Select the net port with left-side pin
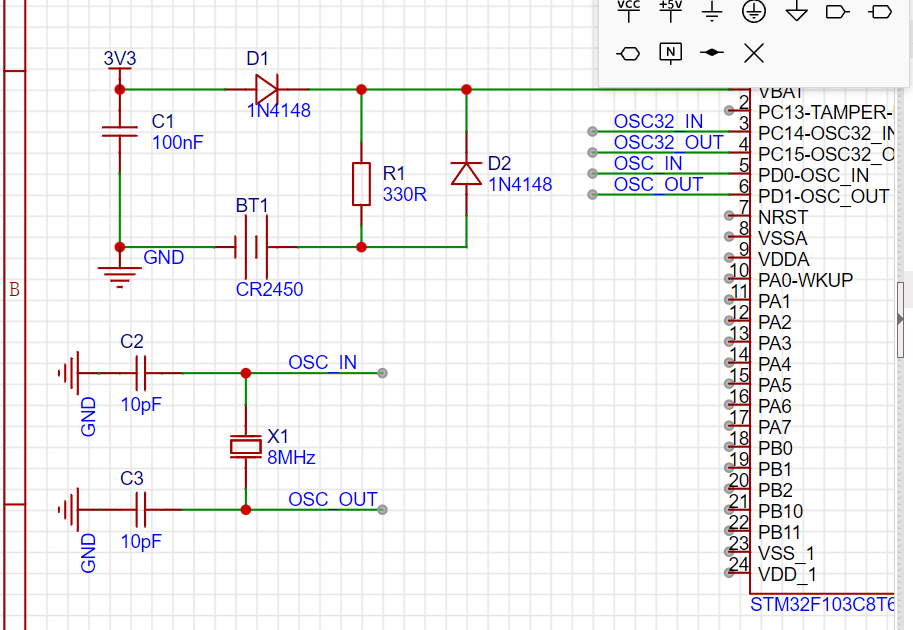Screen dimensions: 913x630 pos(880,12)
